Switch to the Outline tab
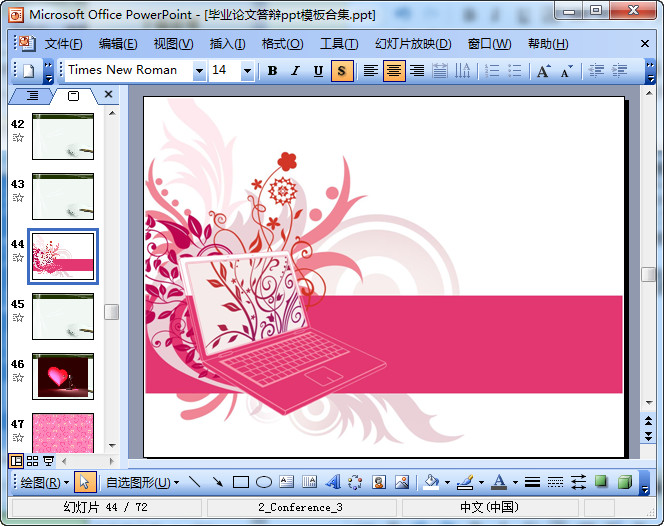The height and width of the screenshot is (526, 664). 32,96
